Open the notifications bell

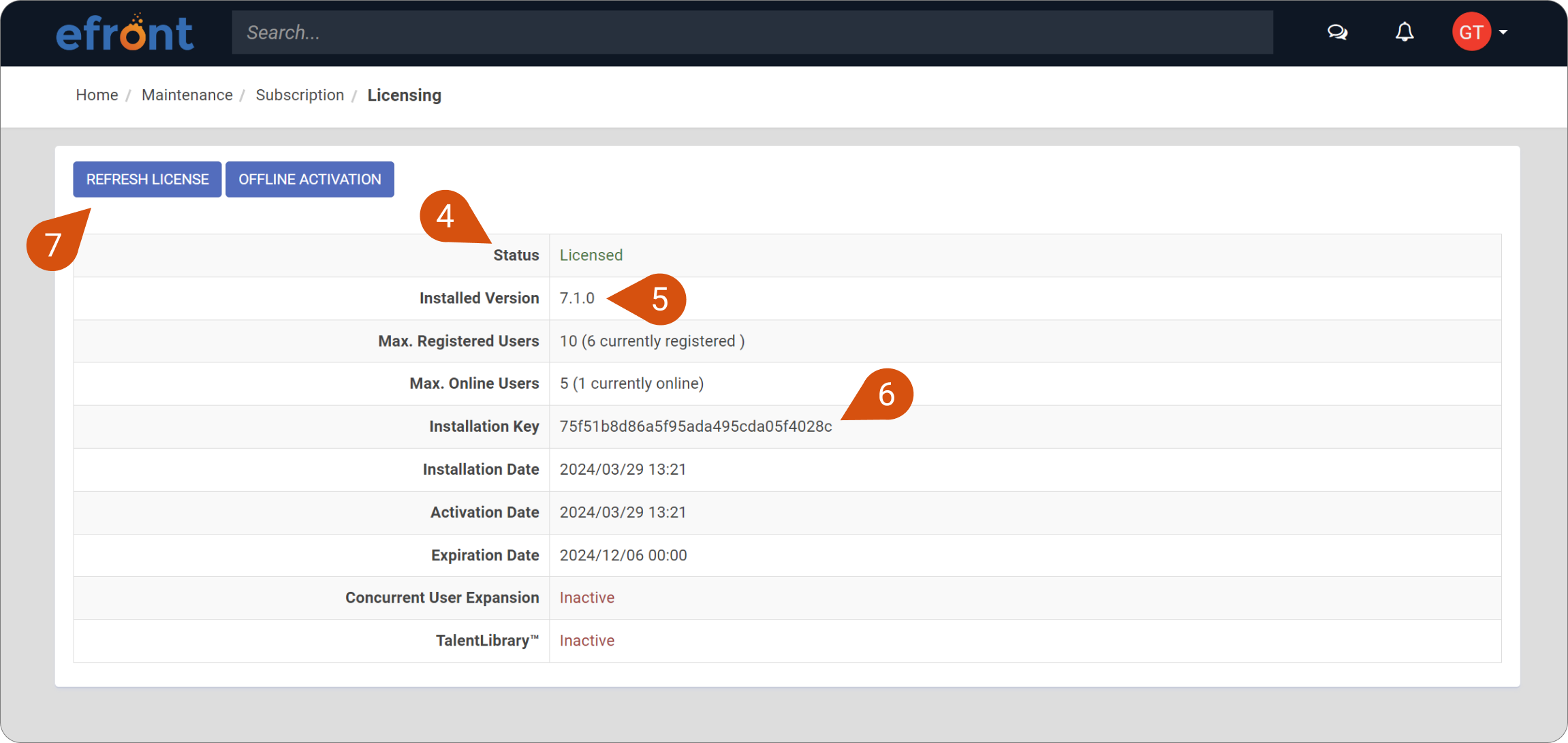(1403, 32)
